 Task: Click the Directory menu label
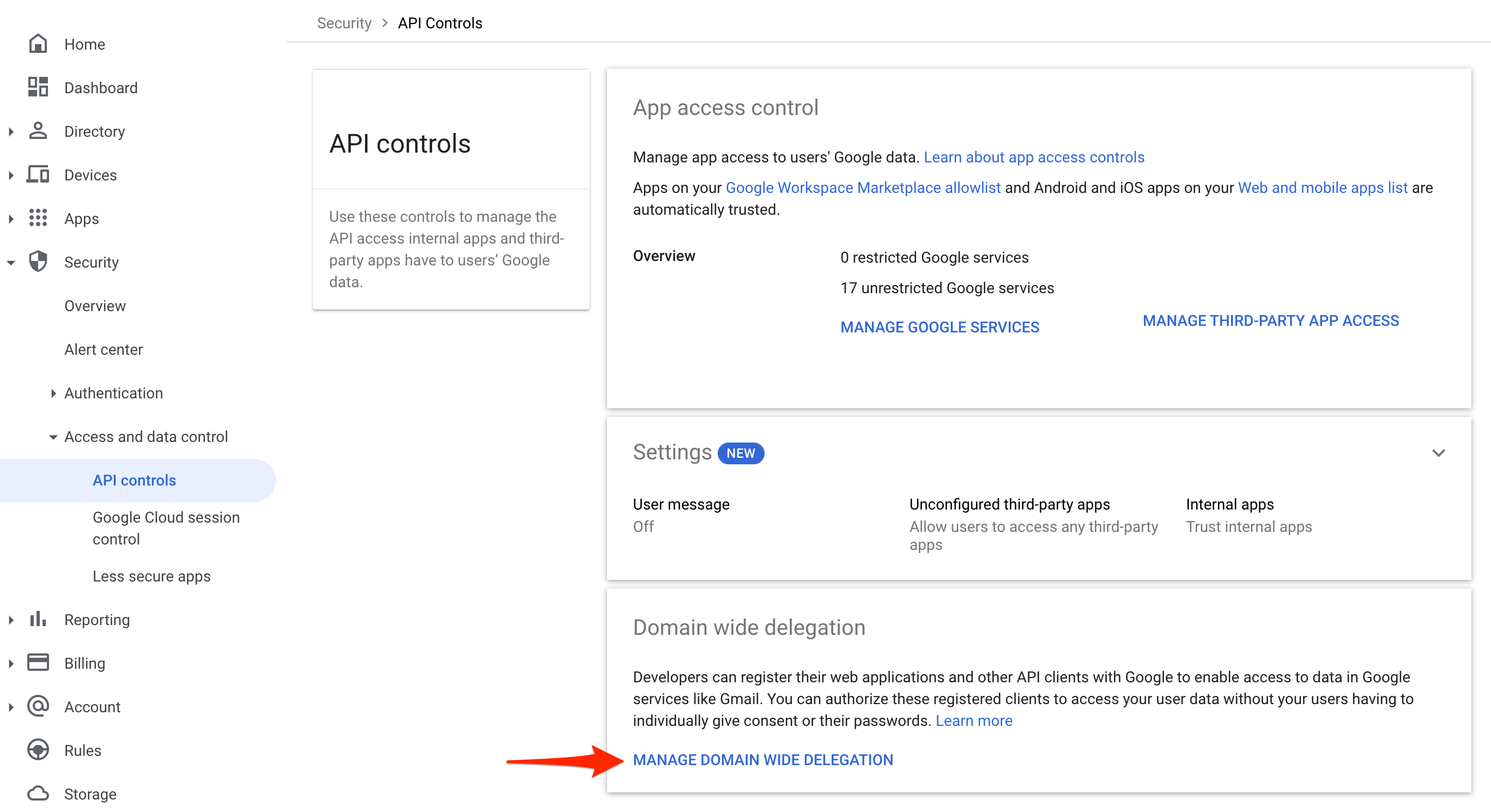(94, 132)
